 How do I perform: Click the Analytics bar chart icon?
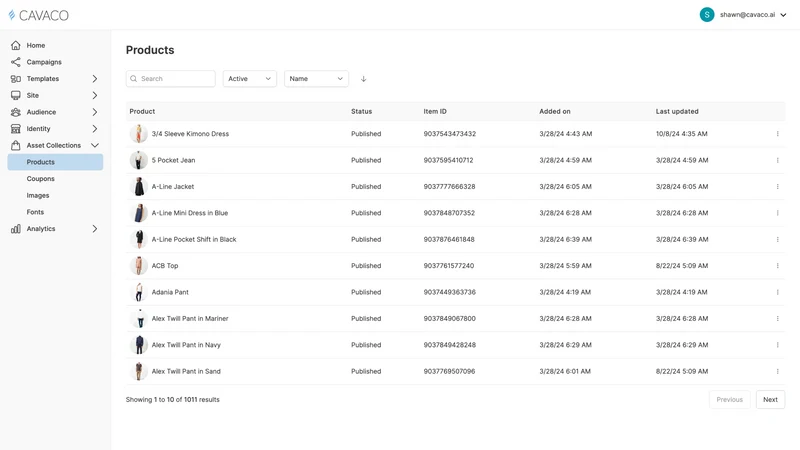pyautogui.click(x=16, y=229)
